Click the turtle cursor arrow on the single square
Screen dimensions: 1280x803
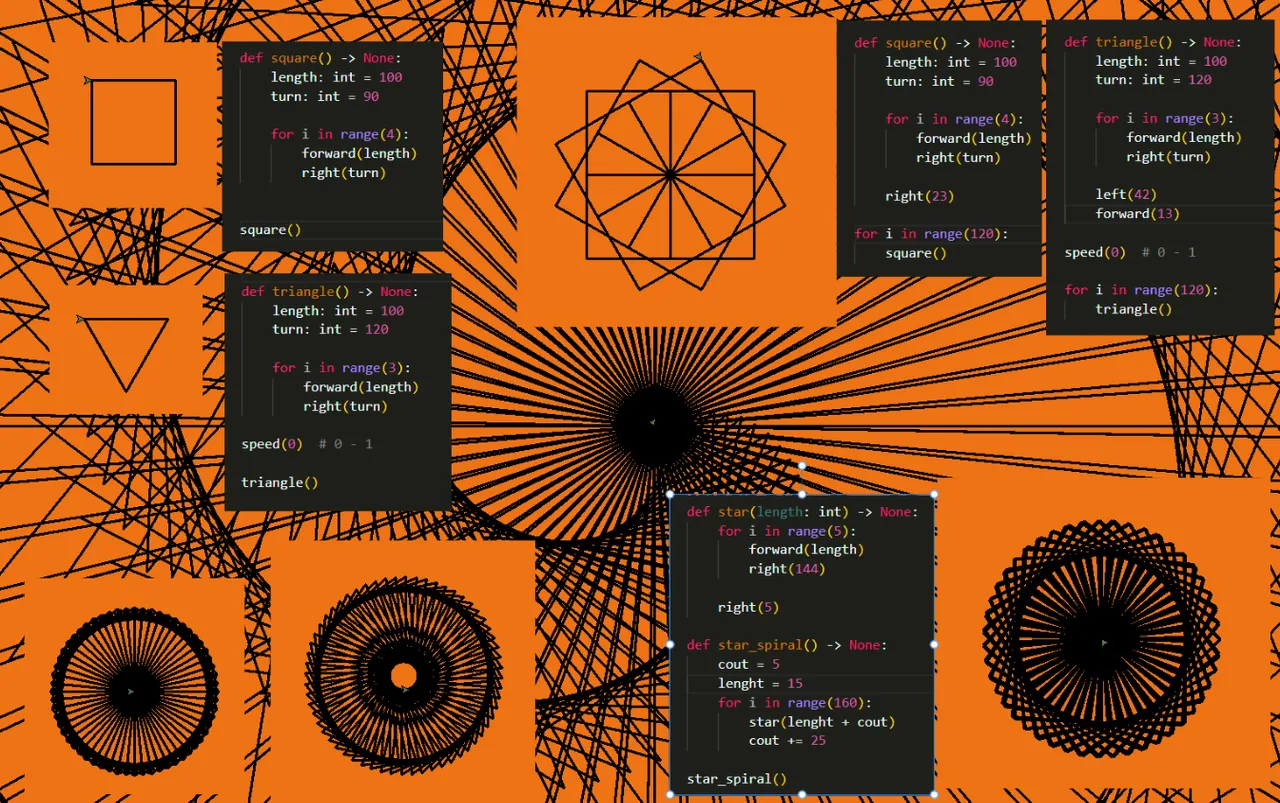(88, 80)
